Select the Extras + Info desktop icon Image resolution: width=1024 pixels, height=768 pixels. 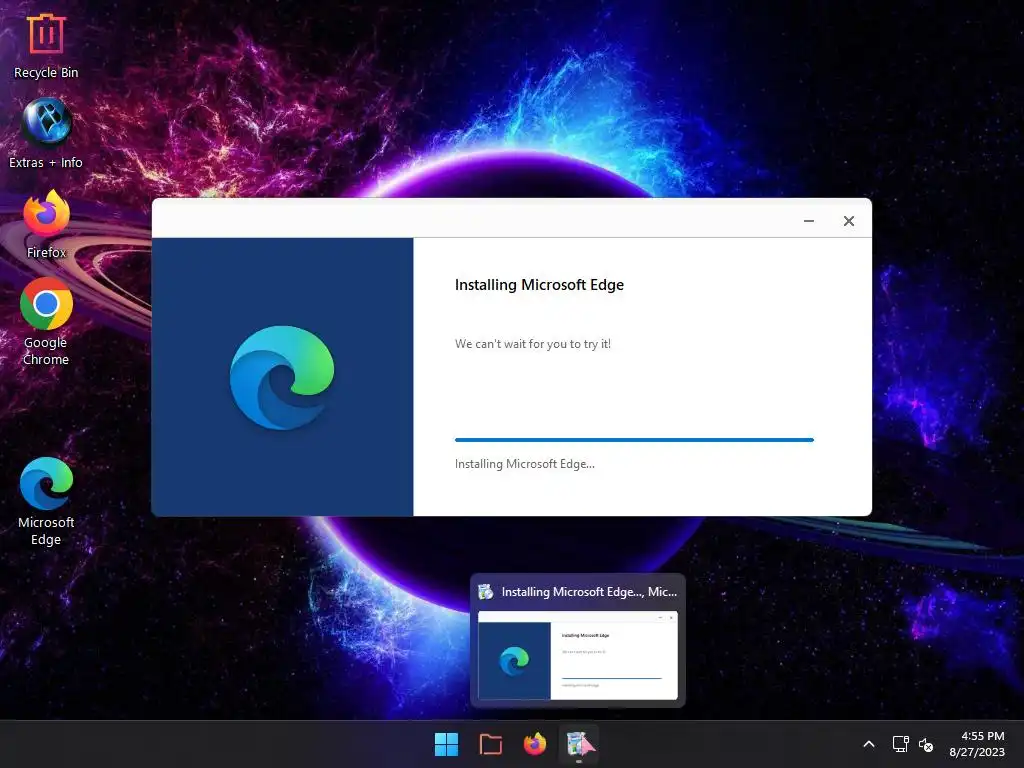pos(46,133)
